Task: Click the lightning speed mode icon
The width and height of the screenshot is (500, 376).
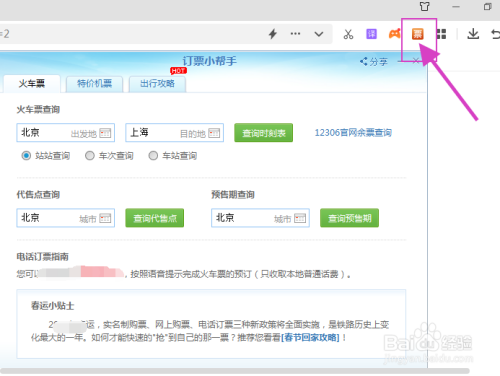Action: pos(273,34)
